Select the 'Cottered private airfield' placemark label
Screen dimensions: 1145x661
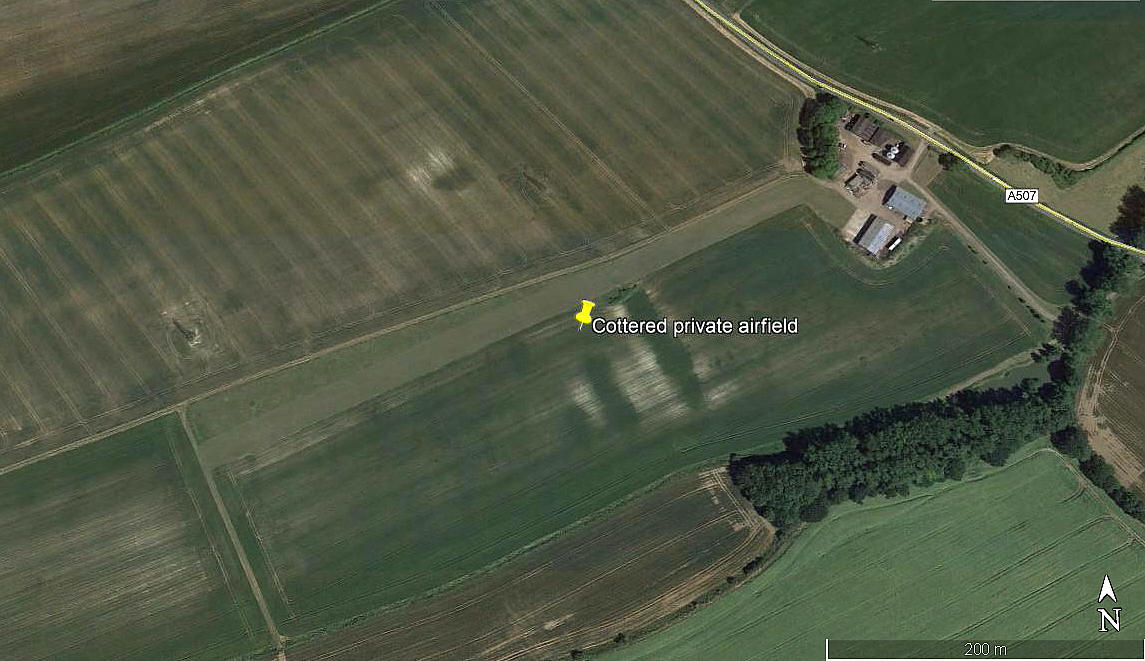(694, 326)
